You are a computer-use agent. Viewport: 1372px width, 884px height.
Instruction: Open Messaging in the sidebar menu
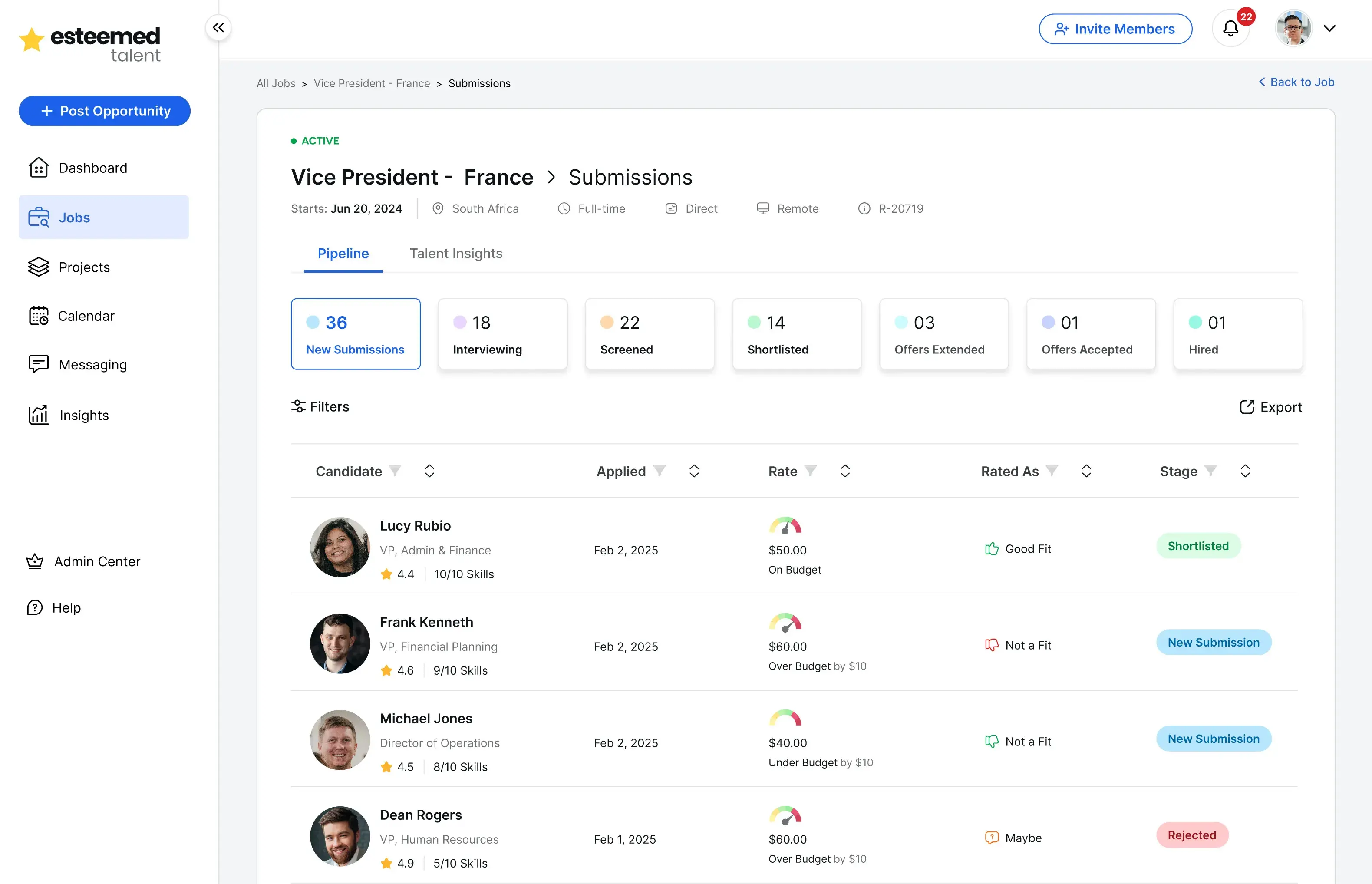click(92, 365)
